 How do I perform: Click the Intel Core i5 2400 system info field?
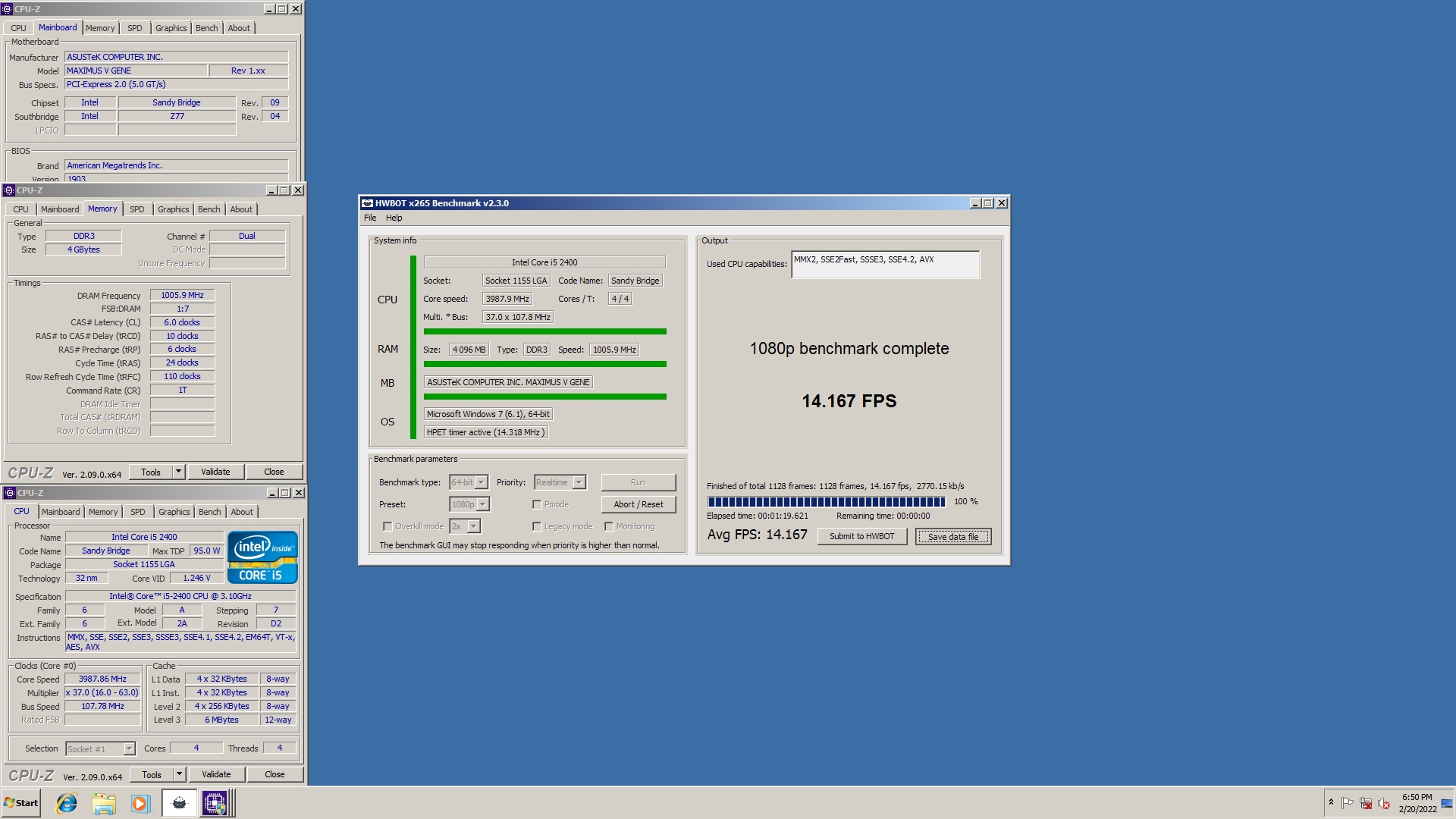coord(544,262)
